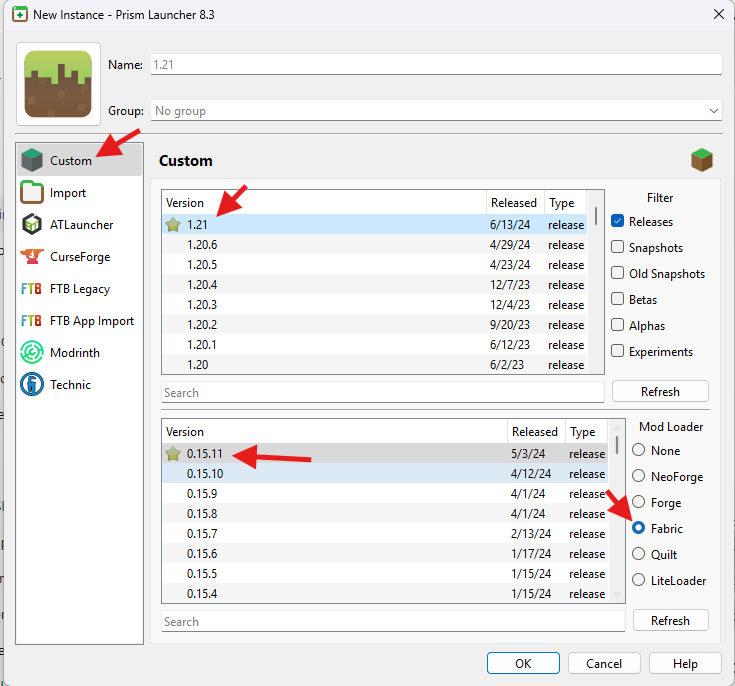Image resolution: width=735 pixels, height=686 pixels.
Task: Enable the Betas filter
Action: point(617,299)
